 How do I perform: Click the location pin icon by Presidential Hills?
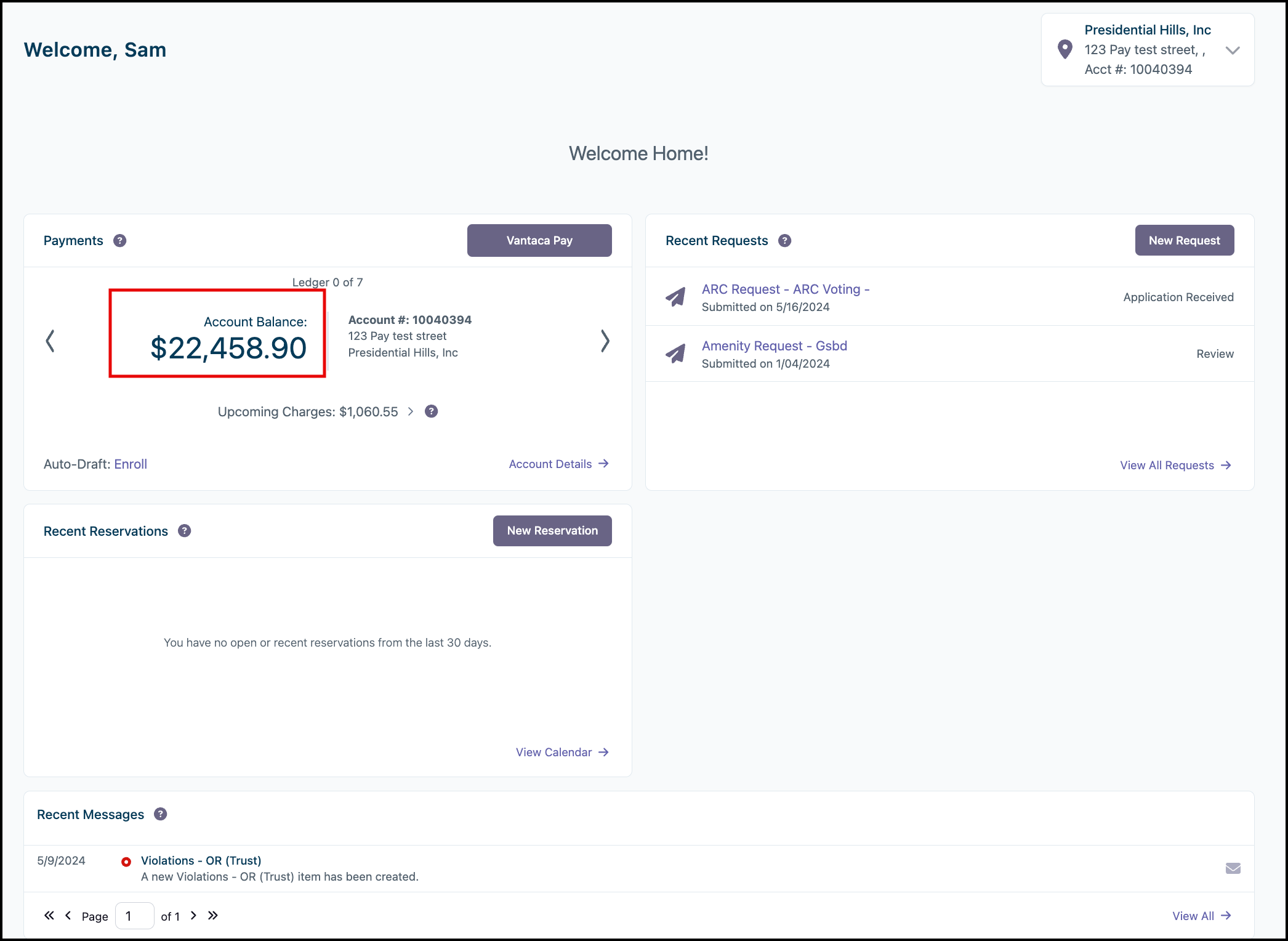tap(1065, 49)
